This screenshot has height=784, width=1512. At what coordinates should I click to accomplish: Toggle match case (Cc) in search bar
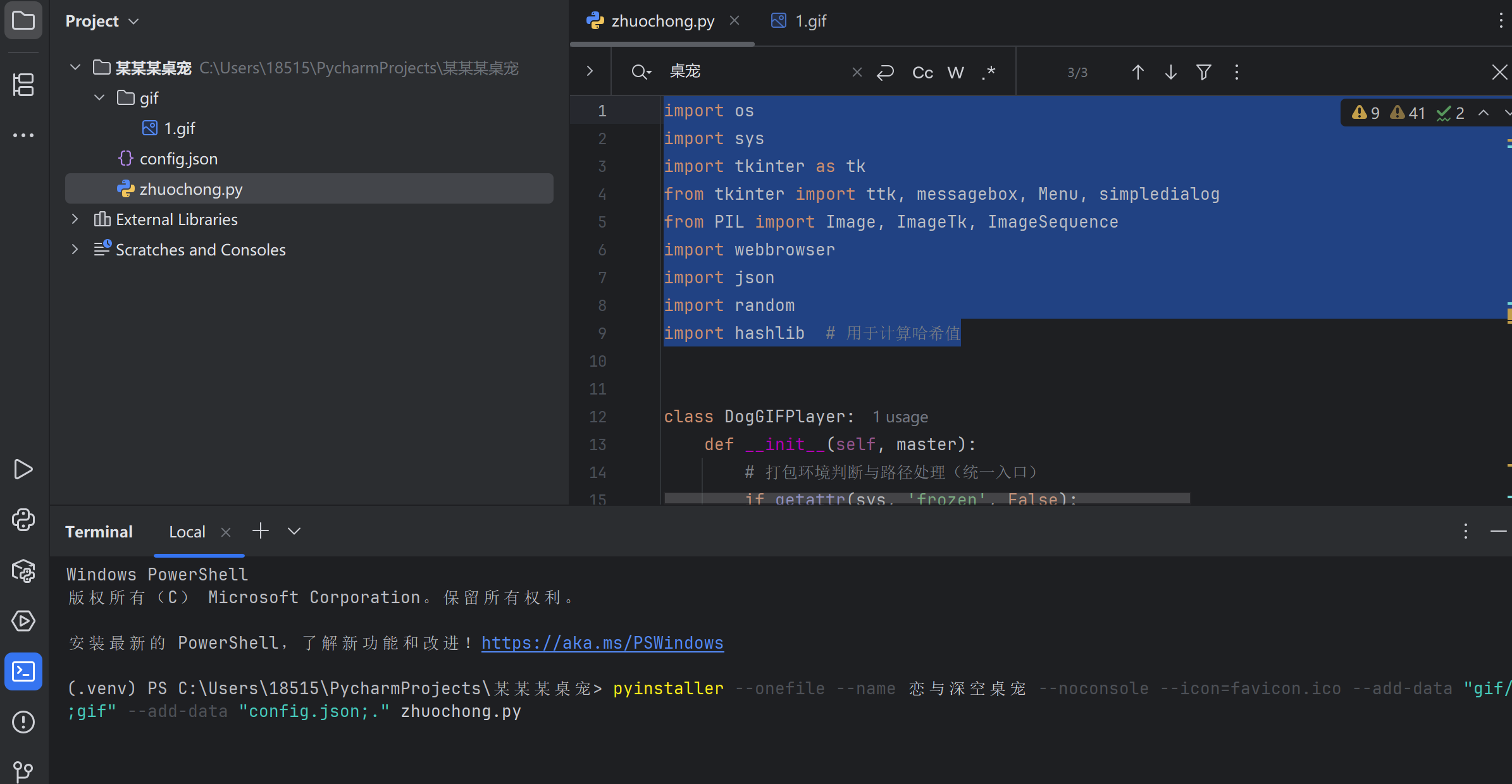tap(922, 72)
